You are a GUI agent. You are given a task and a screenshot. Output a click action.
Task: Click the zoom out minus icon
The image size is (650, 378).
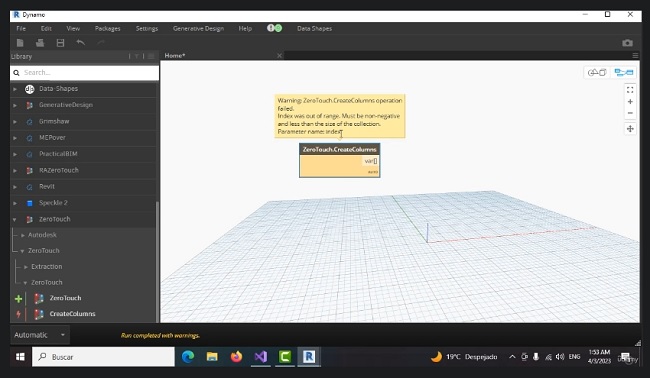[x=630, y=113]
